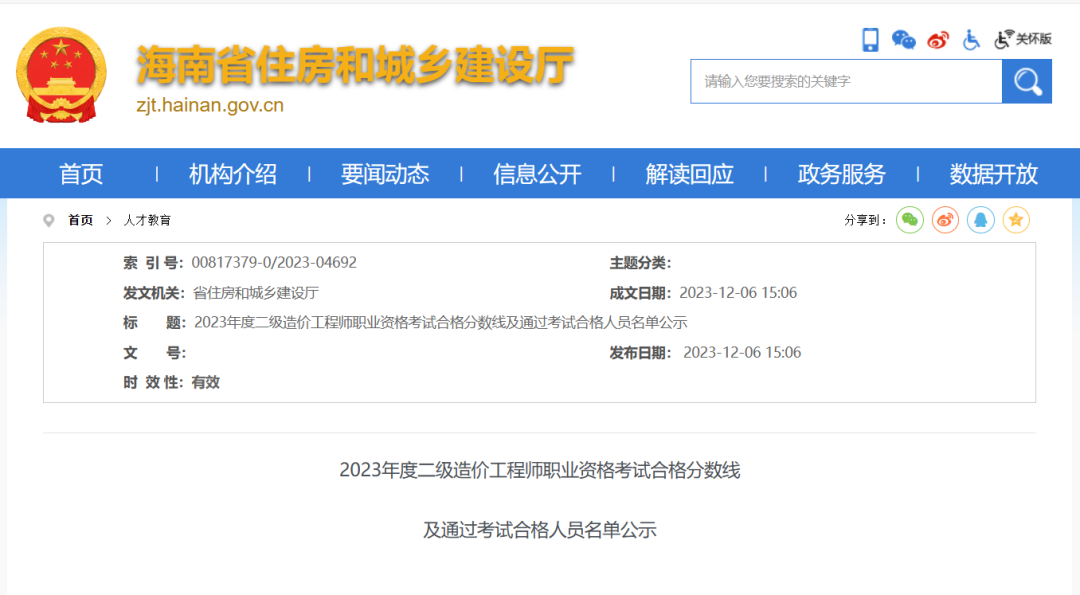1080x595 pixels.
Task: Click the location pin breadcrumb icon
Action: pyautogui.click(x=48, y=219)
